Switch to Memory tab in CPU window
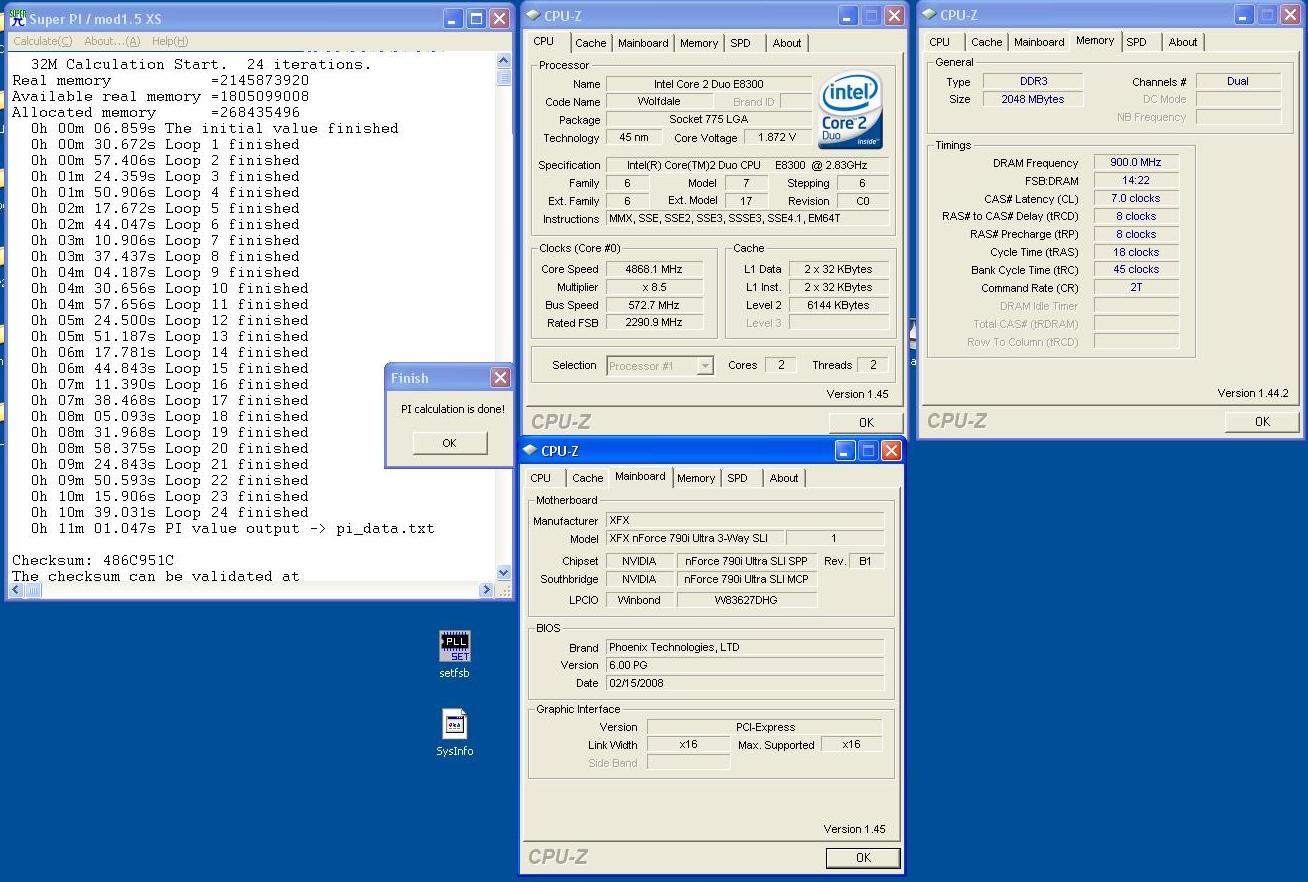Viewport: 1308px width, 882px height. point(699,43)
